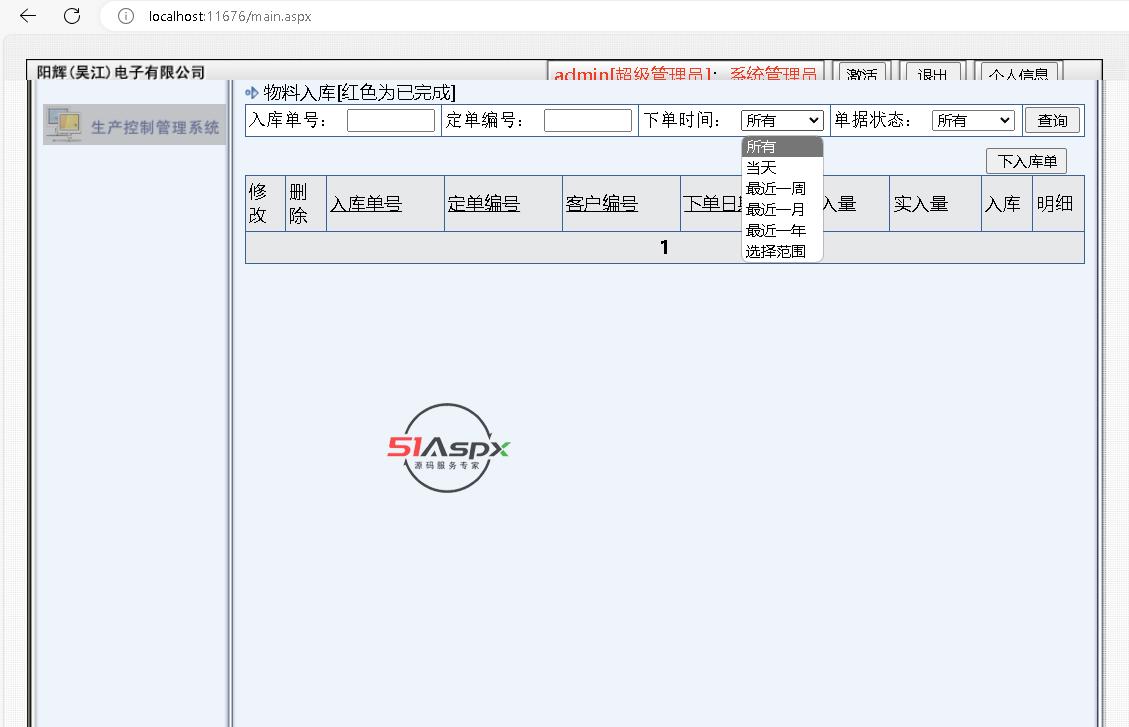The height and width of the screenshot is (727, 1129).
Task: Click the 物料入库 page heading
Action: pyautogui.click(x=359, y=93)
